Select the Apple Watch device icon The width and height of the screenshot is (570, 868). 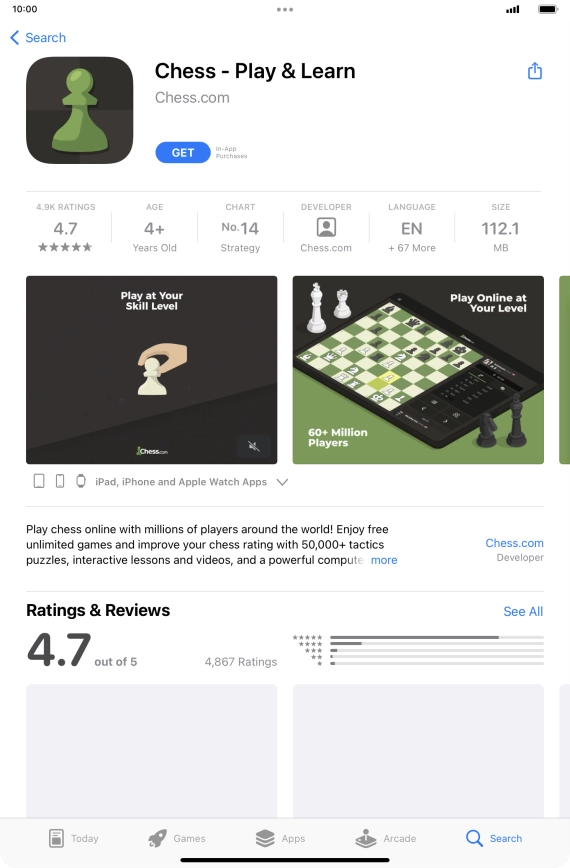pos(81,481)
